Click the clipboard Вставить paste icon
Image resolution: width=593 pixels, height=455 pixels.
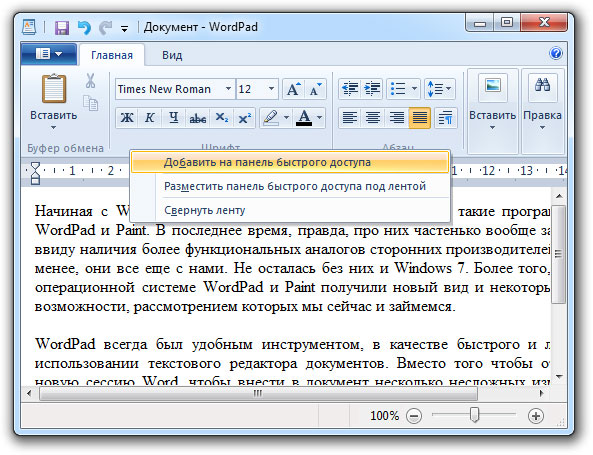coord(54,89)
